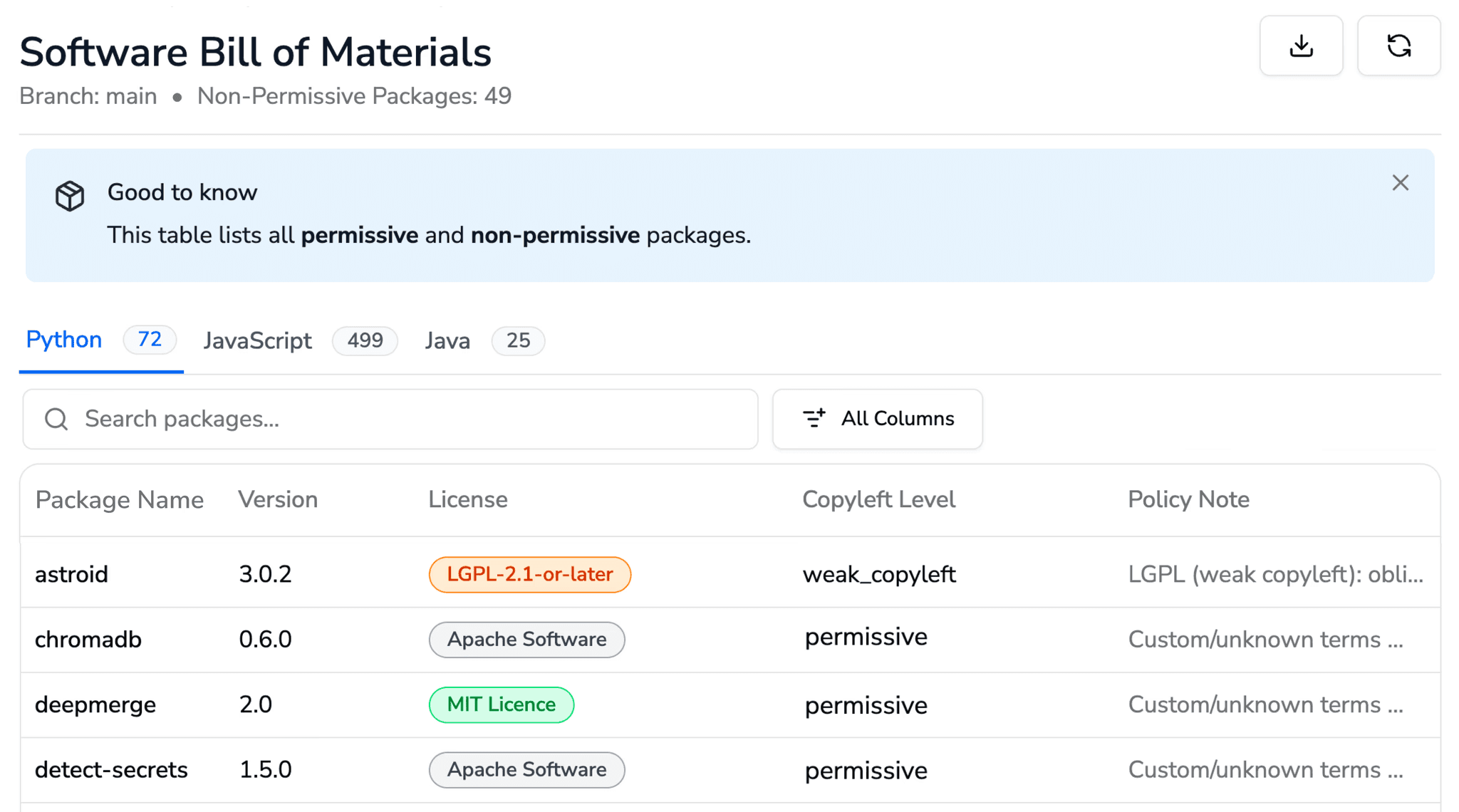The height and width of the screenshot is (812, 1459).
Task: Click the Python count badge showing 72
Action: click(x=150, y=340)
